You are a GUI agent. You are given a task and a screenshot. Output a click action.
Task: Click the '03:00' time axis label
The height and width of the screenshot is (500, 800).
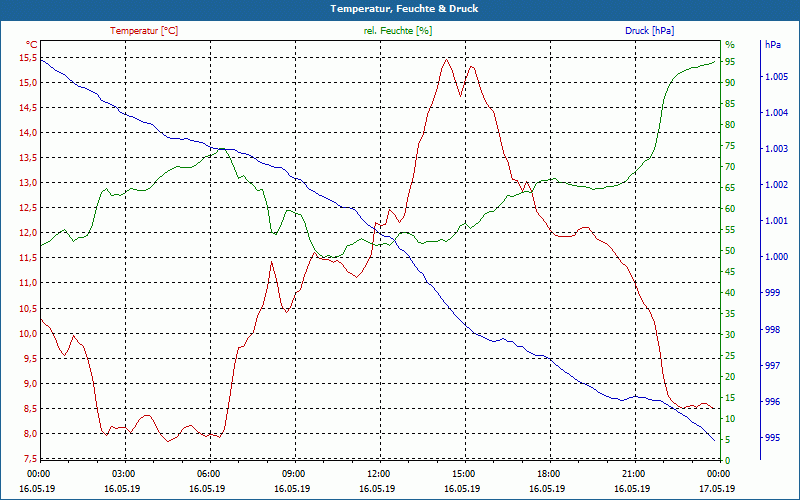click(x=123, y=473)
